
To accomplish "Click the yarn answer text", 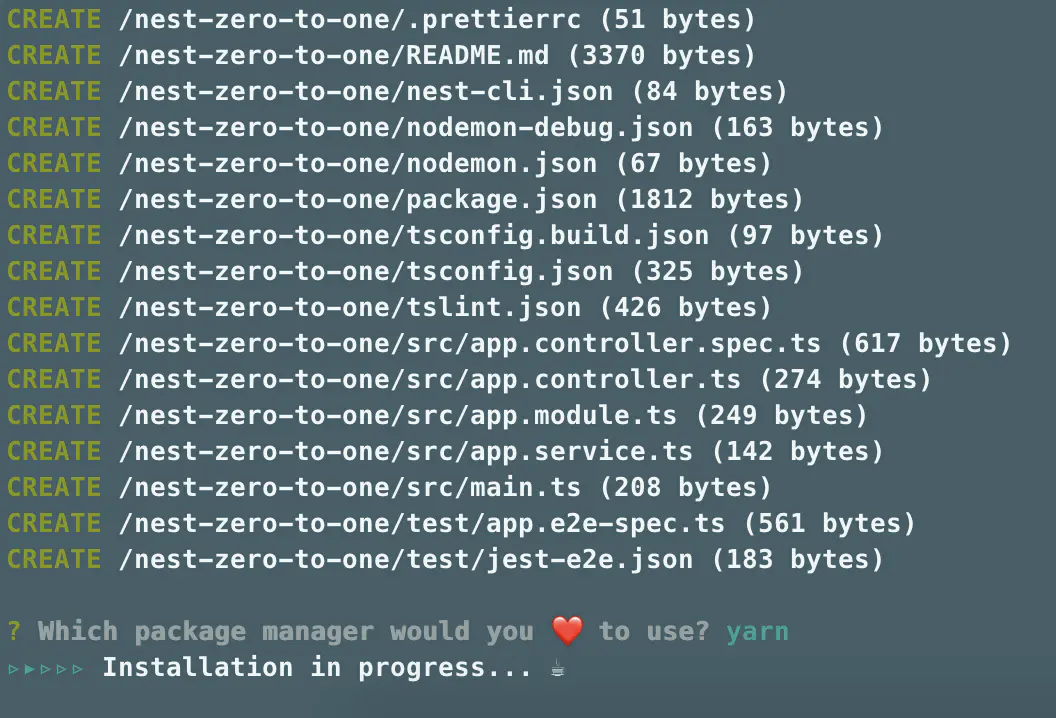I will [757, 631].
